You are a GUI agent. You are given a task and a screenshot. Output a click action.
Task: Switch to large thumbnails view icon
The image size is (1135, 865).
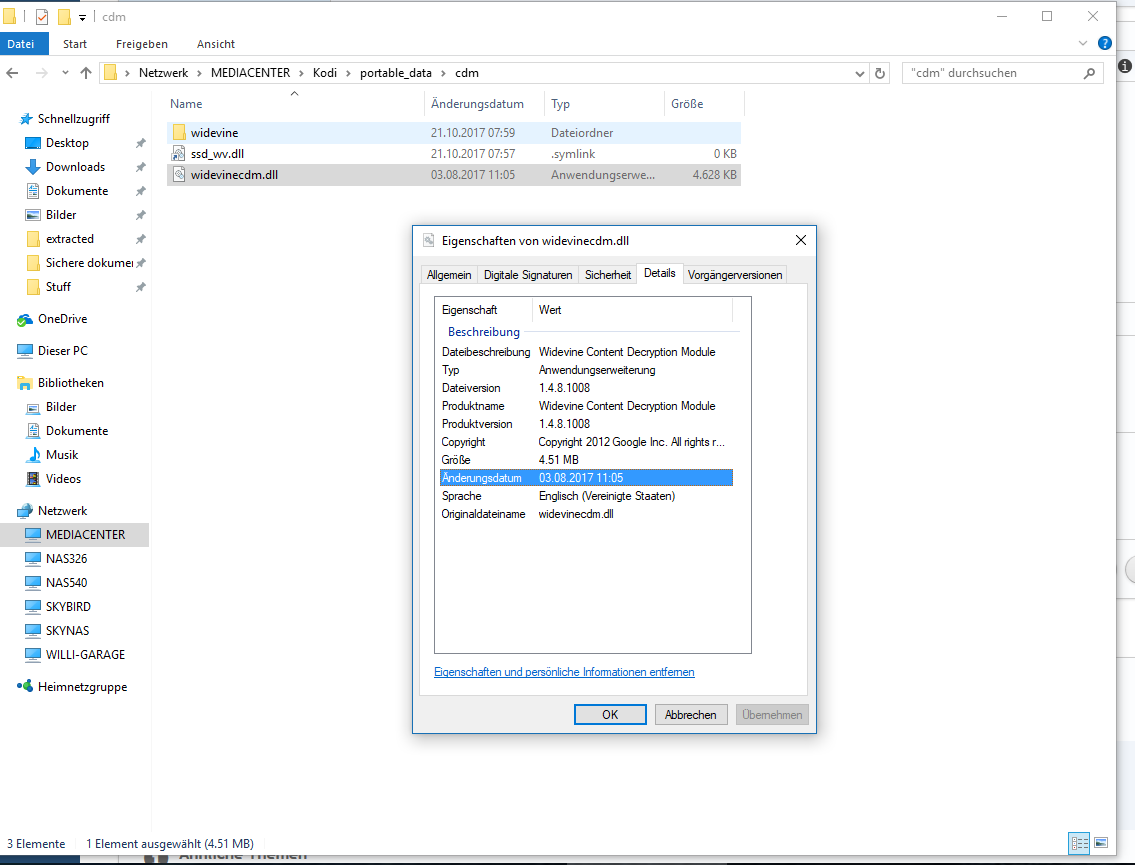1101,843
